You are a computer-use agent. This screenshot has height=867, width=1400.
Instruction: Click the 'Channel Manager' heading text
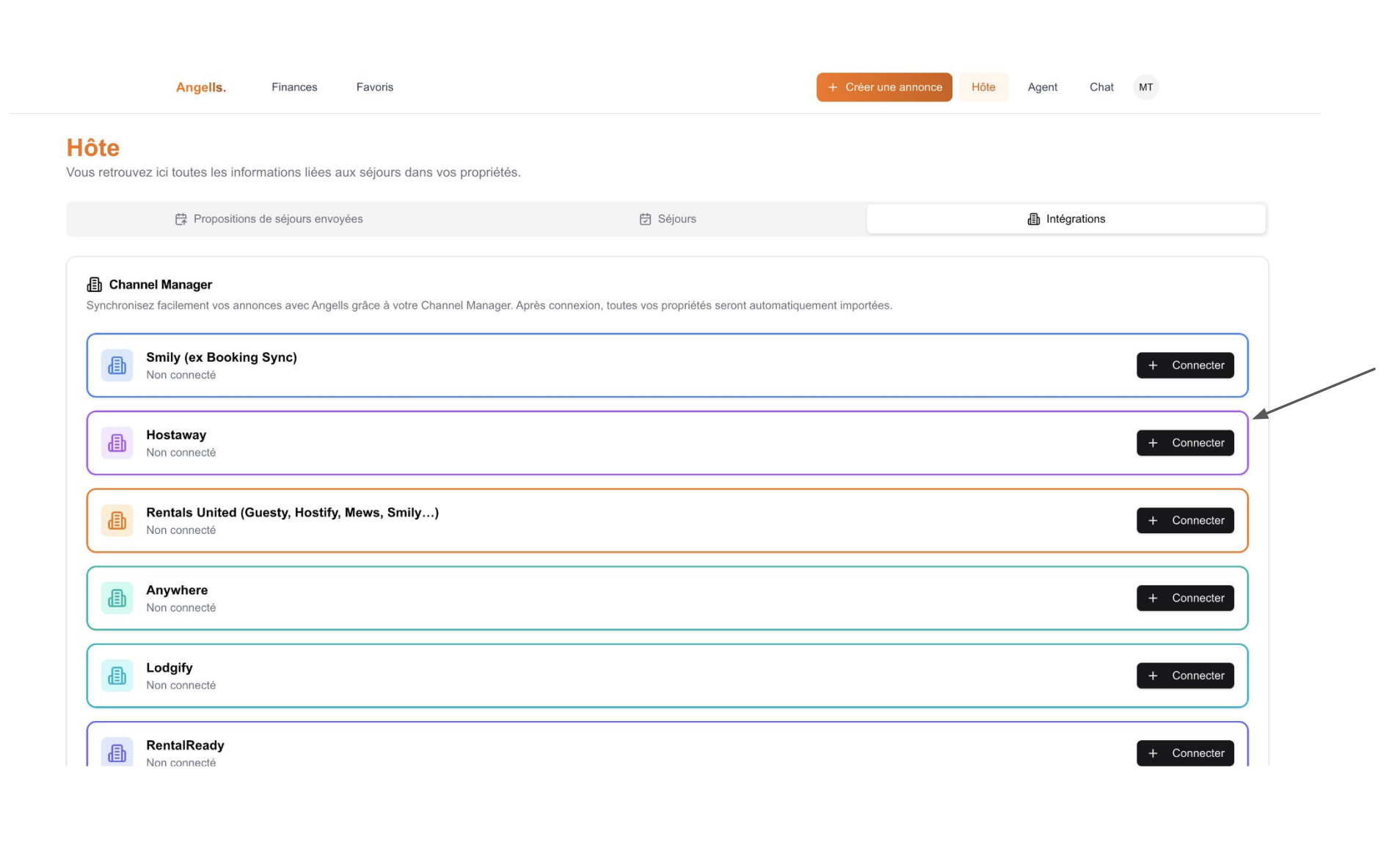click(160, 285)
